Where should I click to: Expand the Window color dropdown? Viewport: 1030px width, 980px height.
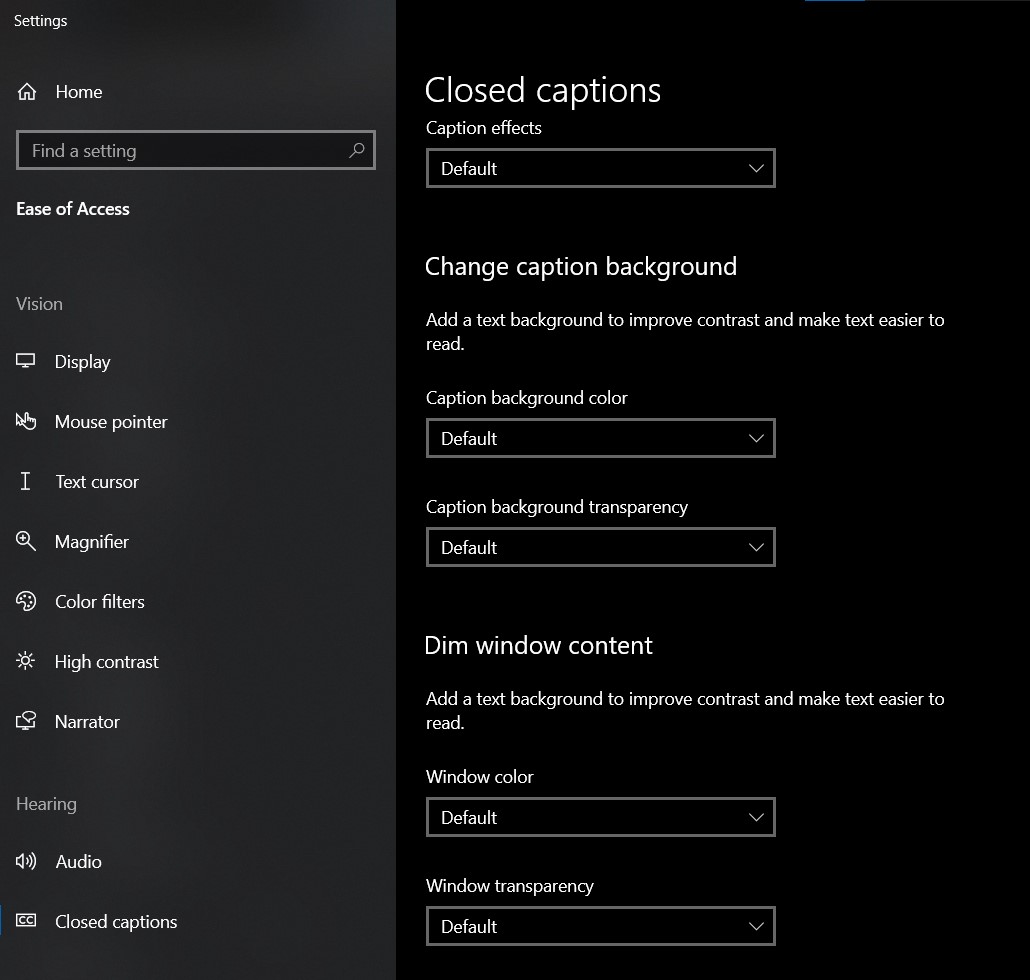coord(600,817)
